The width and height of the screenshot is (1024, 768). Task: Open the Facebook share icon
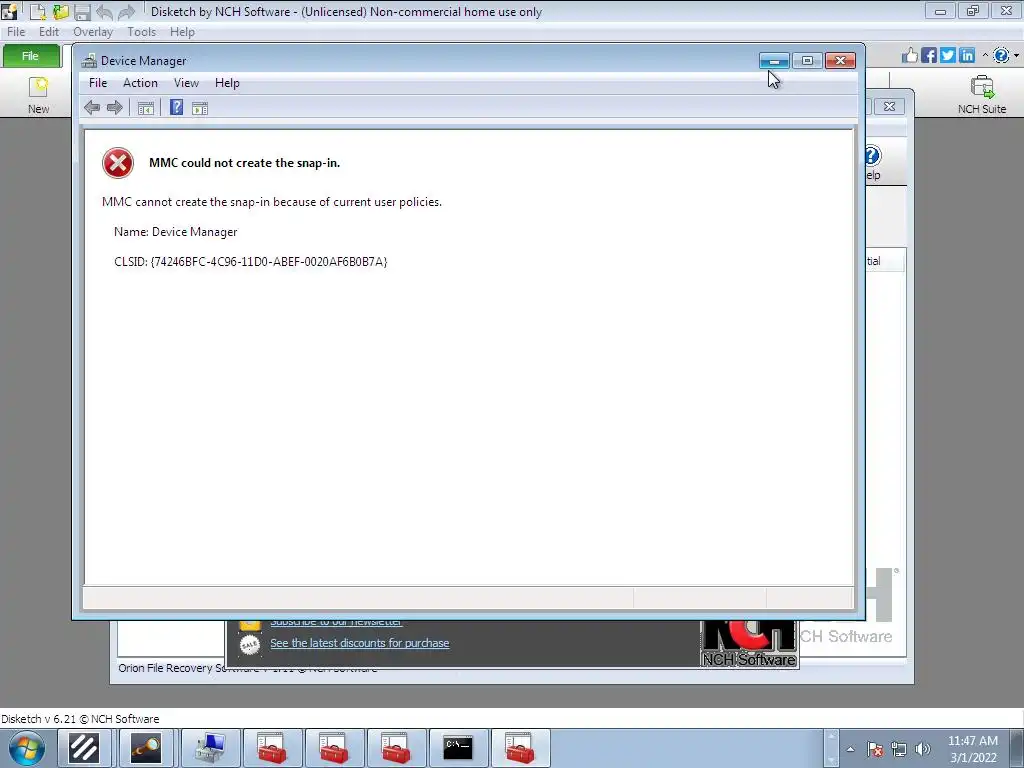pyautogui.click(x=929, y=56)
